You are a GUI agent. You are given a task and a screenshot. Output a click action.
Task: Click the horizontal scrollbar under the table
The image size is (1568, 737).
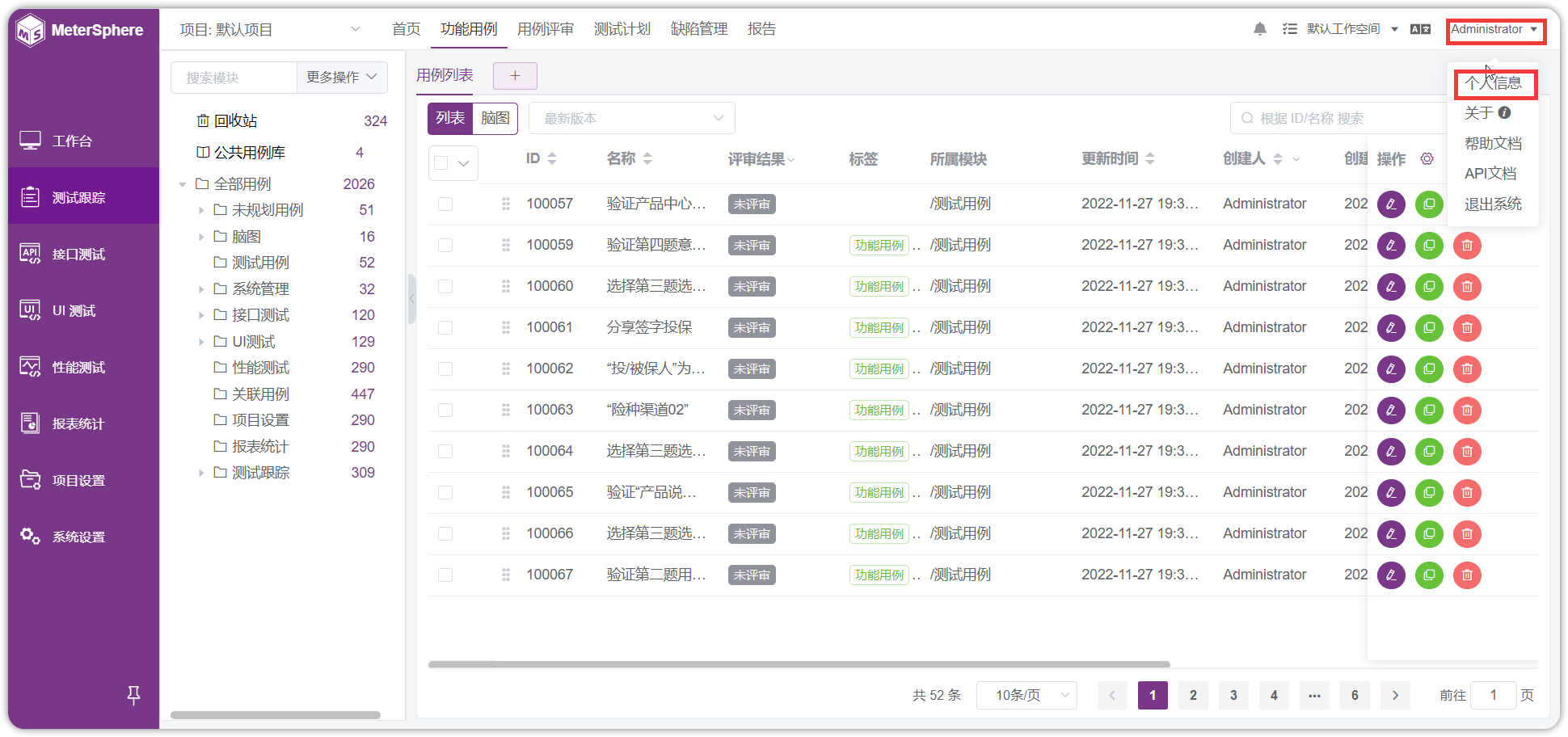(x=799, y=664)
